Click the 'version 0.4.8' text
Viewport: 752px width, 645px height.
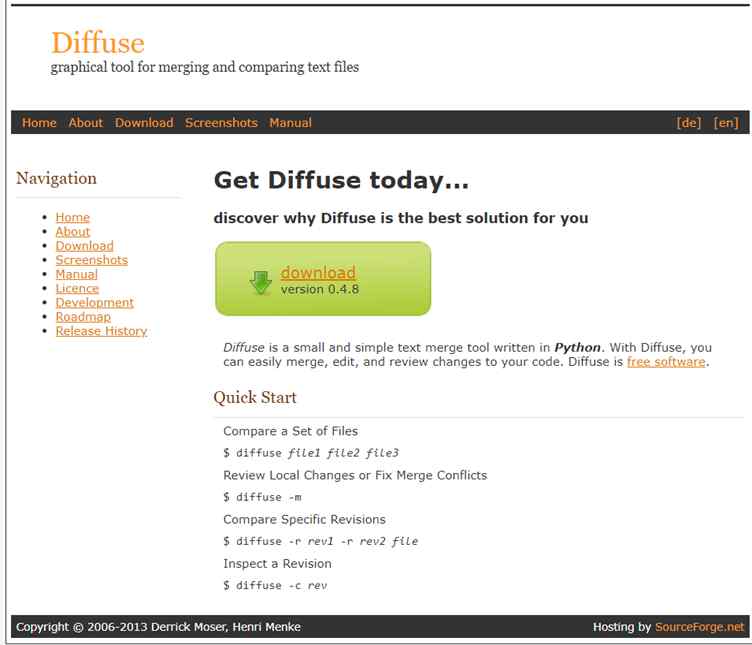point(319,290)
